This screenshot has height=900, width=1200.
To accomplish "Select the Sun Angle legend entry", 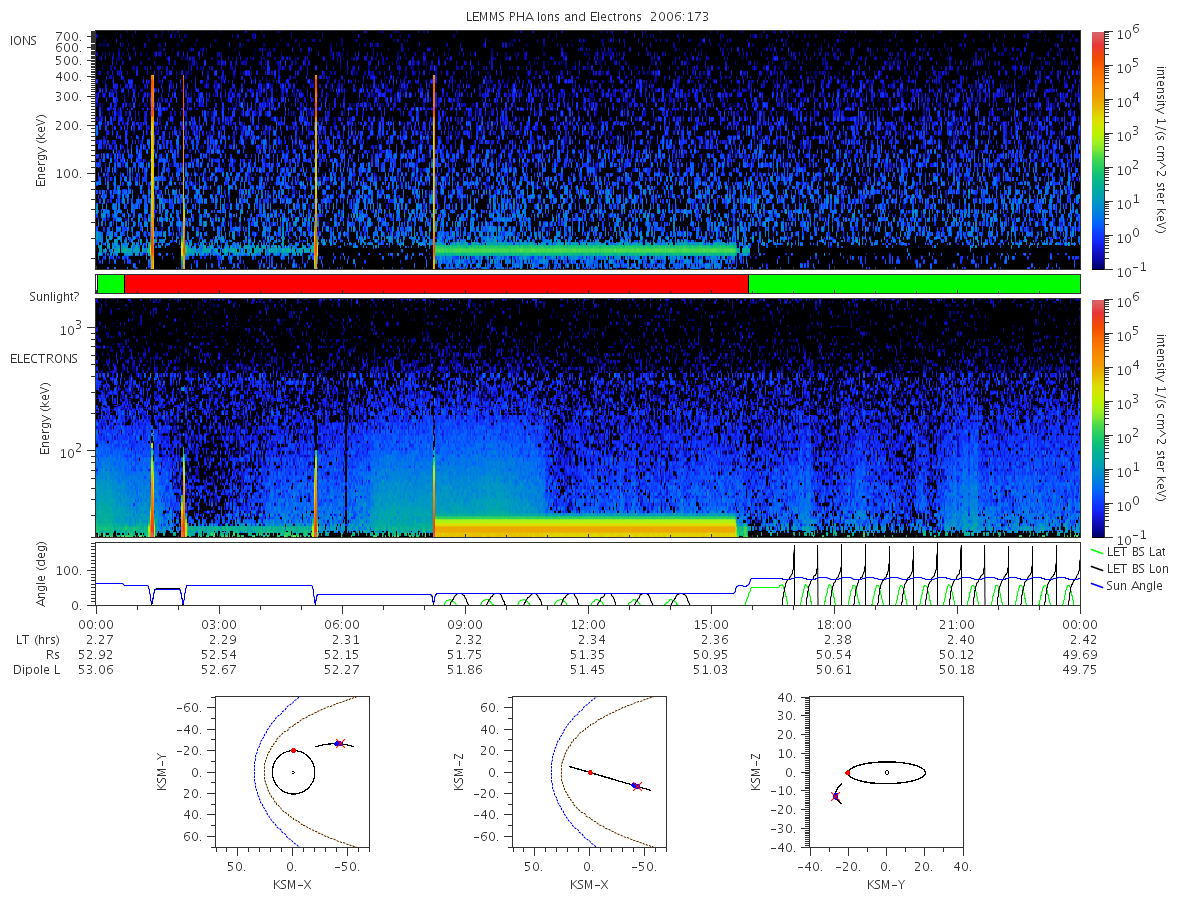I will pyautogui.click(x=1127, y=585).
